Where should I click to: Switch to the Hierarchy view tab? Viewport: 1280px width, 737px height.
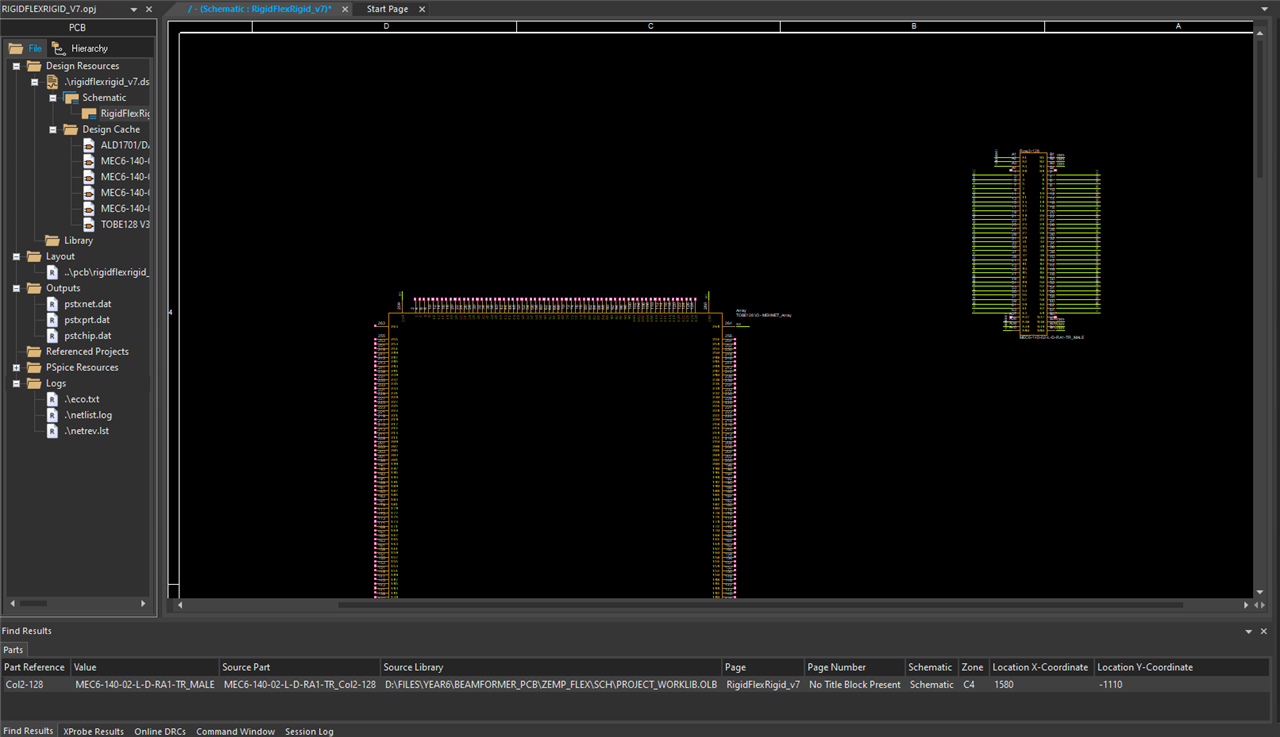pyautogui.click(x=80, y=48)
